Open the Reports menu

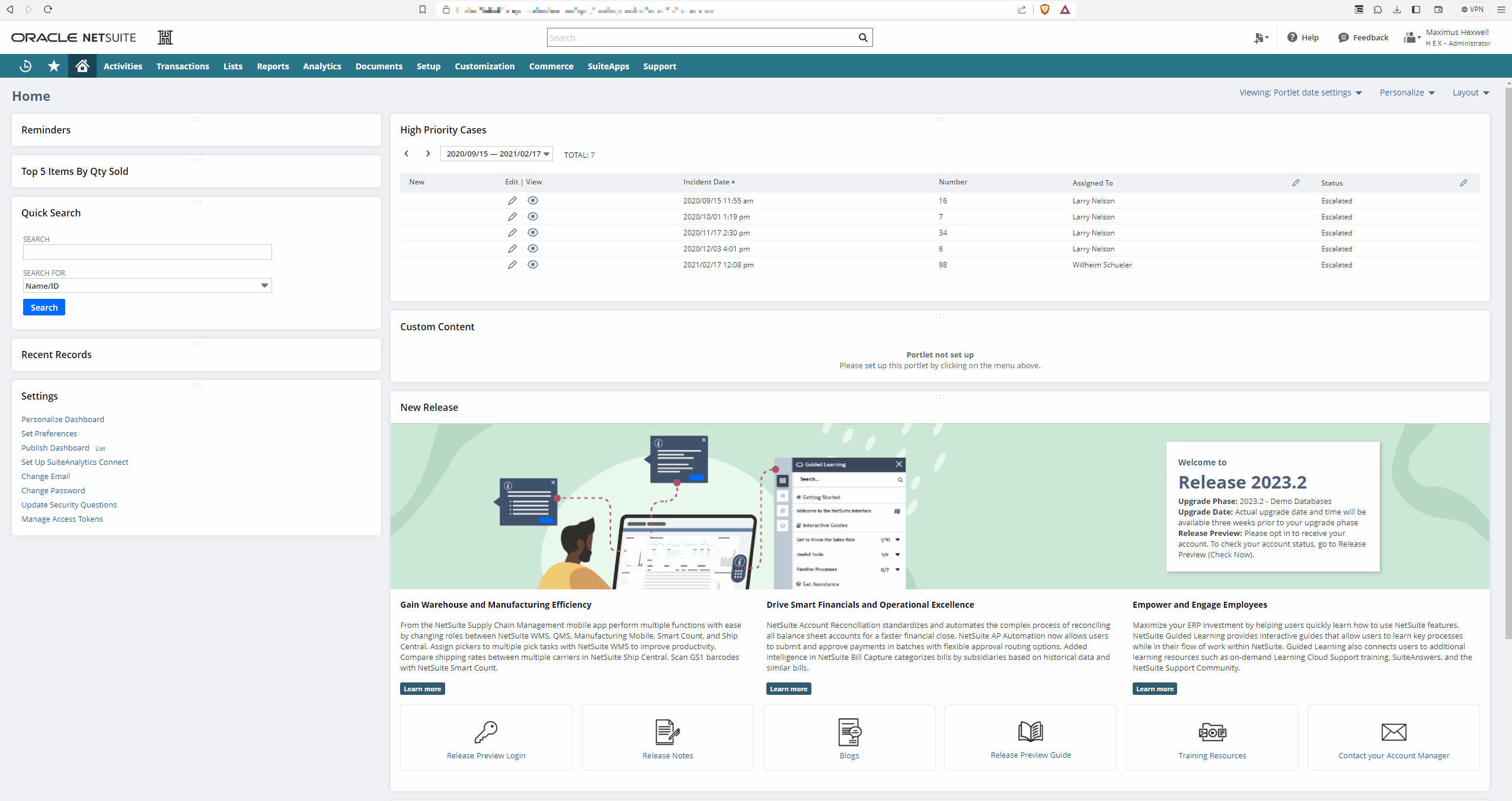coord(273,66)
